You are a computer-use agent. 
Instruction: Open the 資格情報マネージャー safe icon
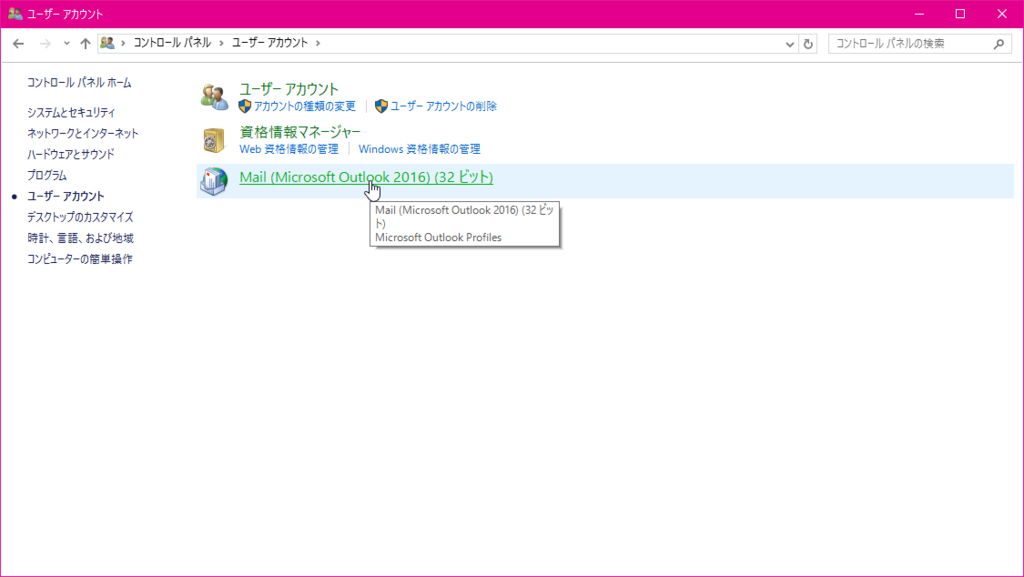coord(214,140)
